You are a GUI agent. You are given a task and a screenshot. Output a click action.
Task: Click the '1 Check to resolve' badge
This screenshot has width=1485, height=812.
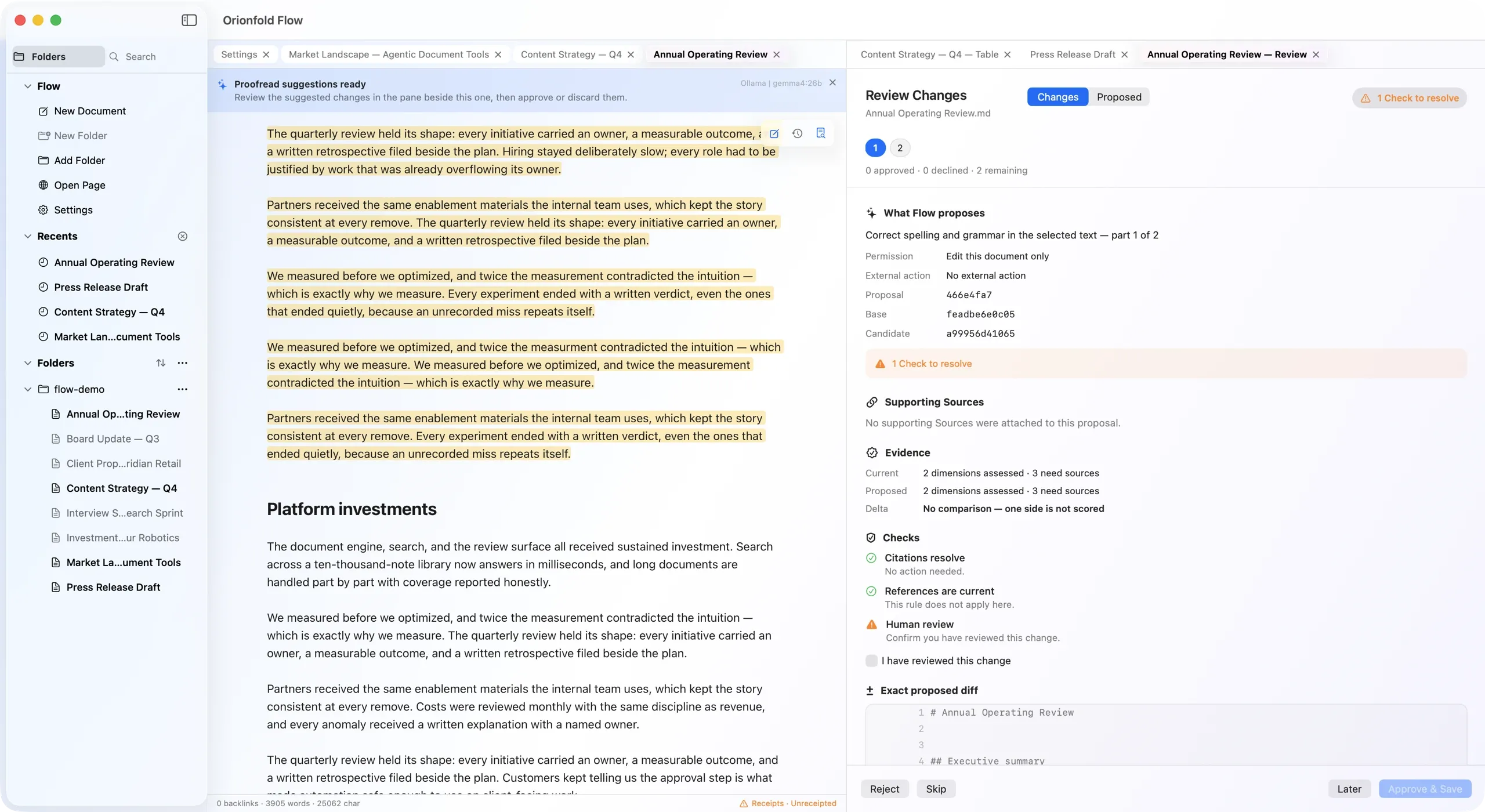pyautogui.click(x=1410, y=98)
